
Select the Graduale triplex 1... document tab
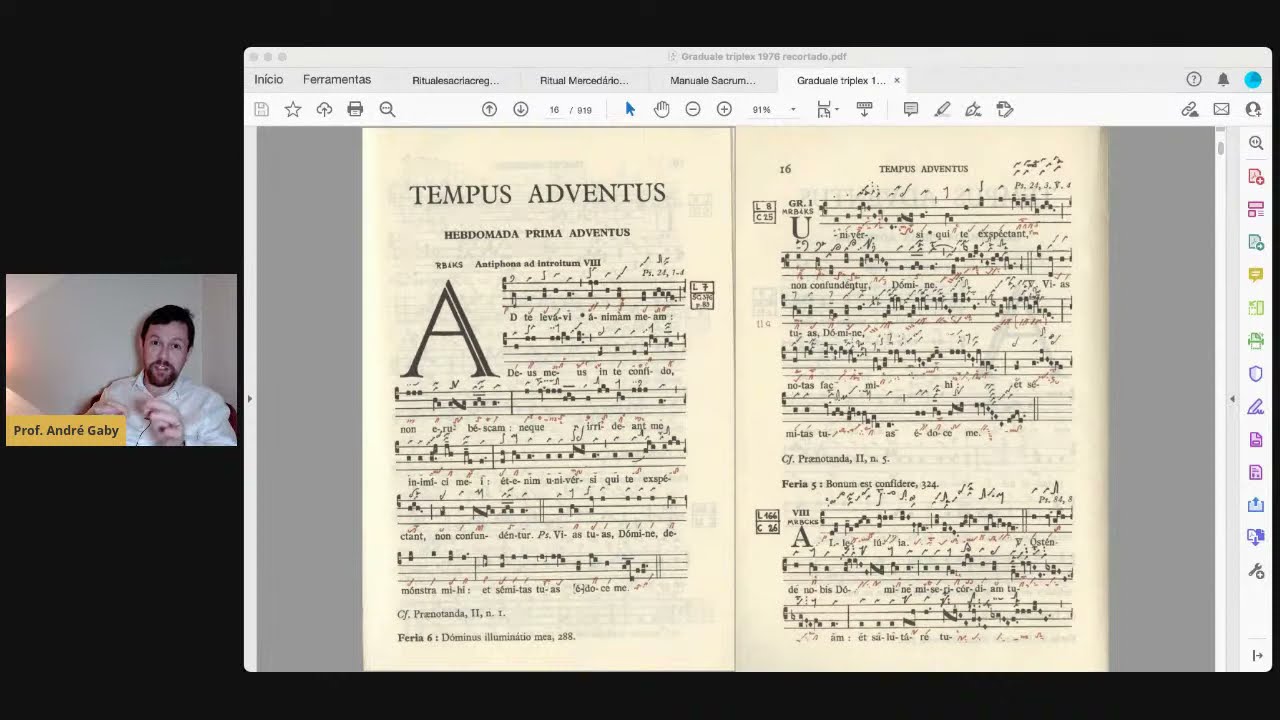pyautogui.click(x=841, y=80)
